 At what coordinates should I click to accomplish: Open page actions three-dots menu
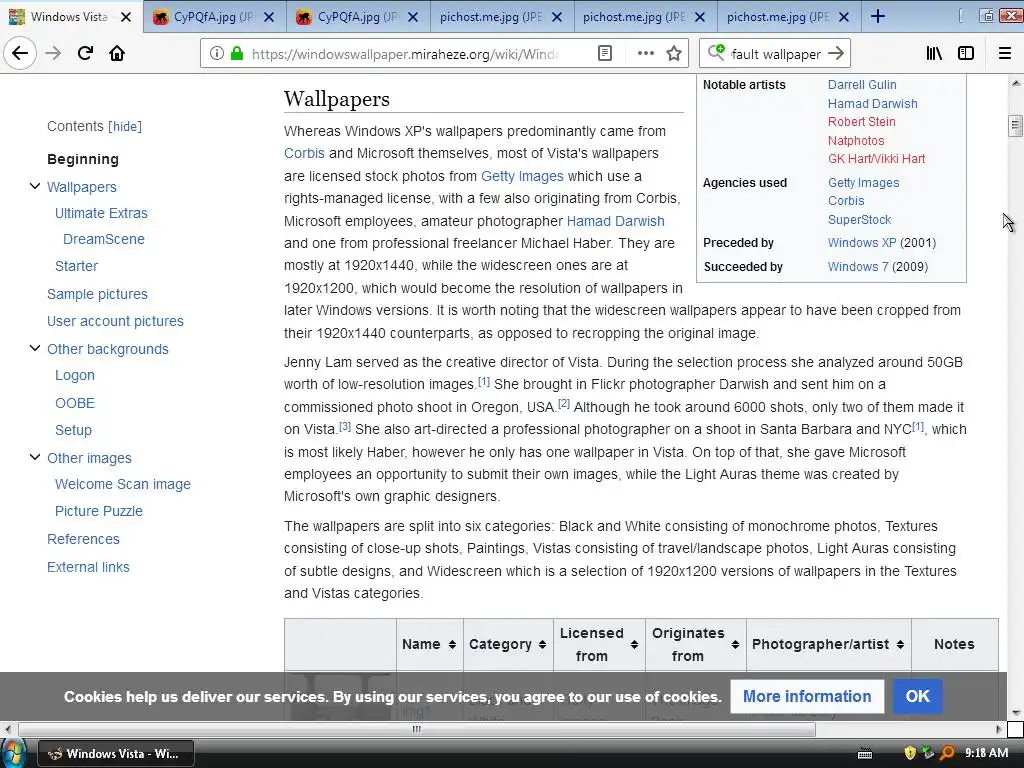(x=645, y=54)
